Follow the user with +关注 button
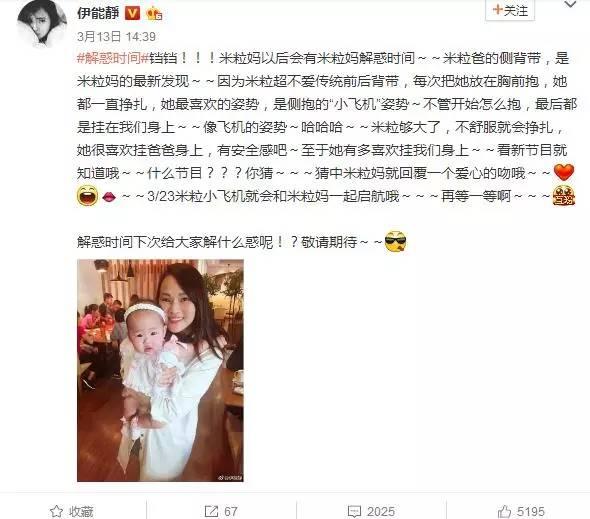The width and height of the screenshot is (590, 519). pyautogui.click(x=510, y=10)
